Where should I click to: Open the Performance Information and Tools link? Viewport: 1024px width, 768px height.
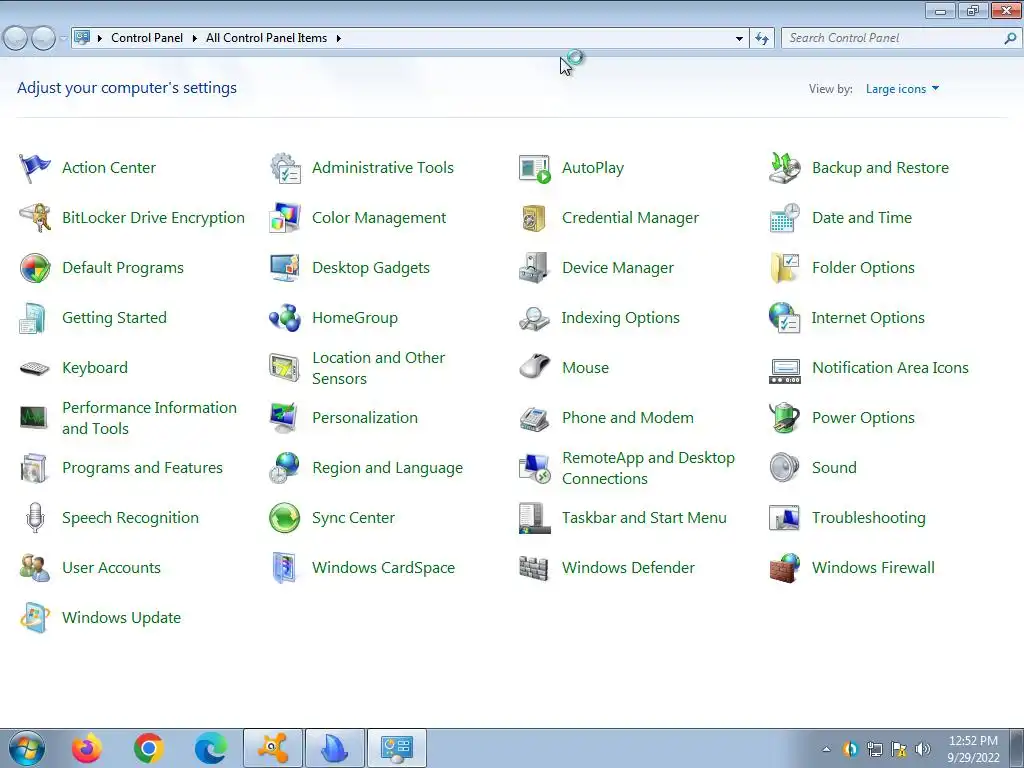tap(150, 418)
